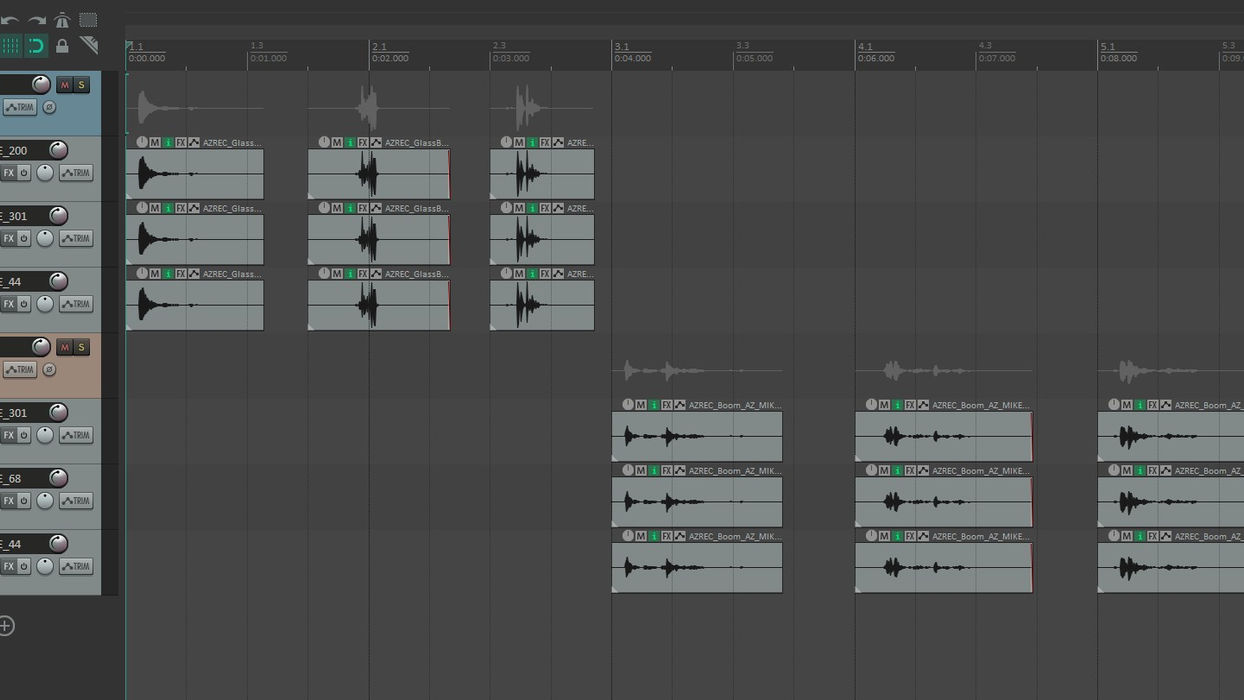
Task: Mute the blue folder track
Action: [x=64, y=85]
